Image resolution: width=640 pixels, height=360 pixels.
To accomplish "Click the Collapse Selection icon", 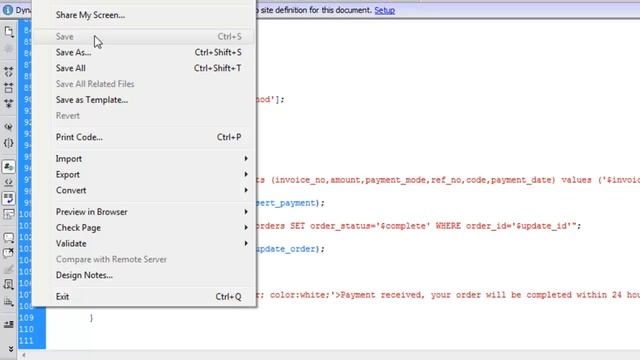I will 9,87.
